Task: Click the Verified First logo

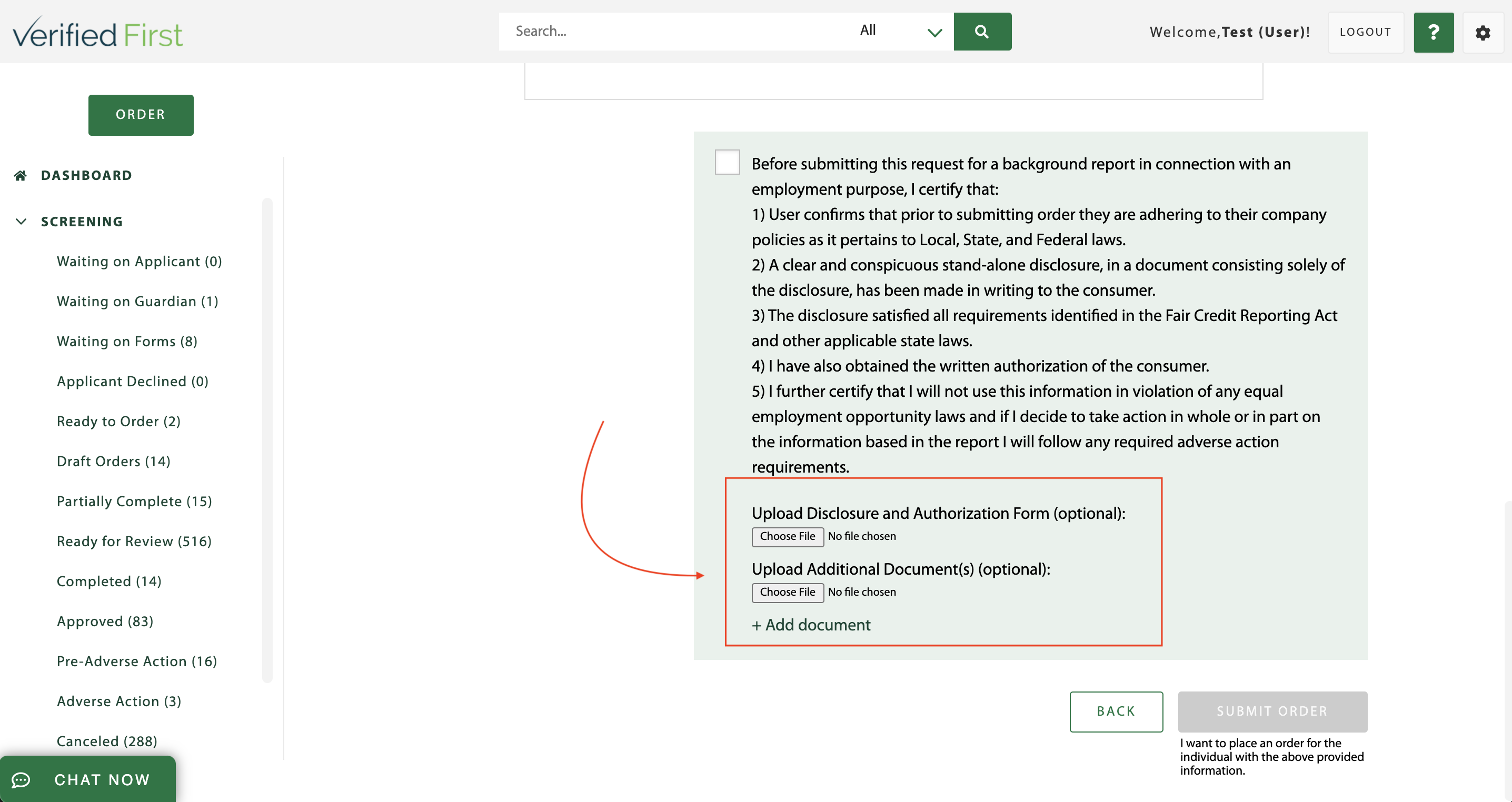Action: [x=97, y=33]
